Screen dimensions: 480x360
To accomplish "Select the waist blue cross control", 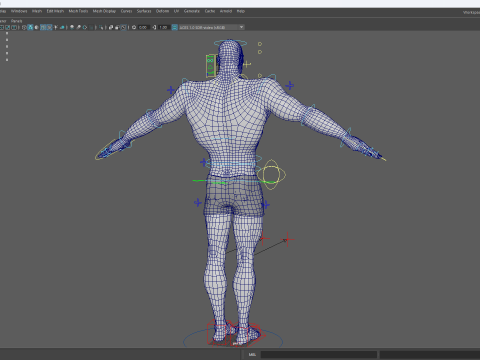I will (204, 162).
